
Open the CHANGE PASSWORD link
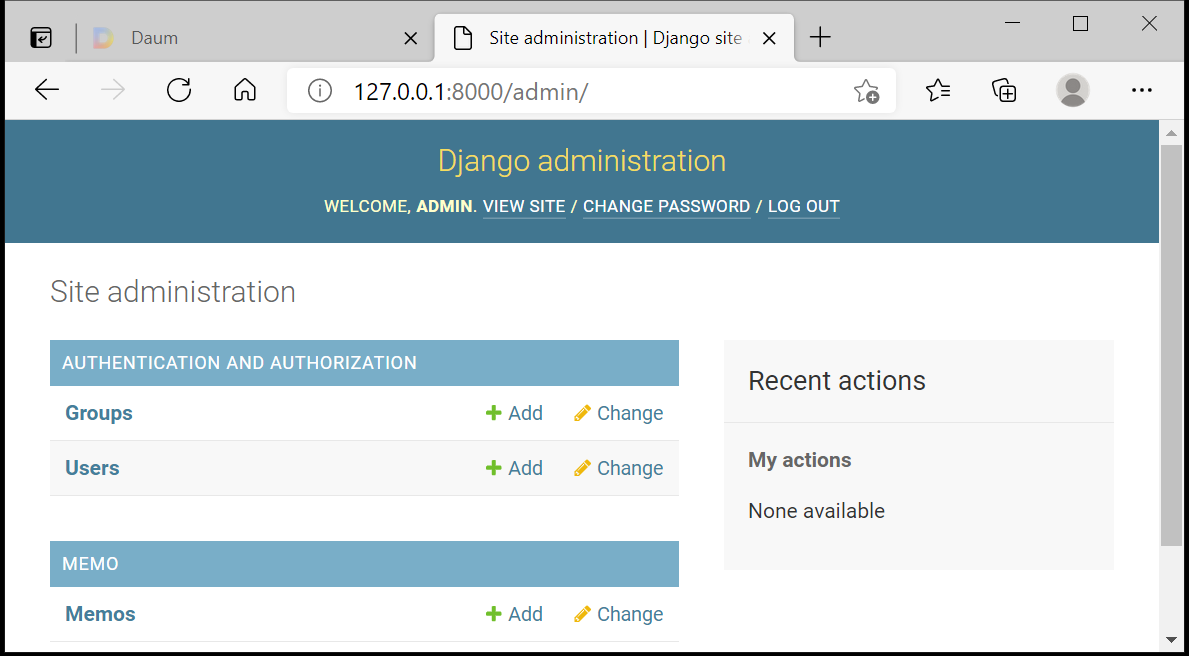667,206
